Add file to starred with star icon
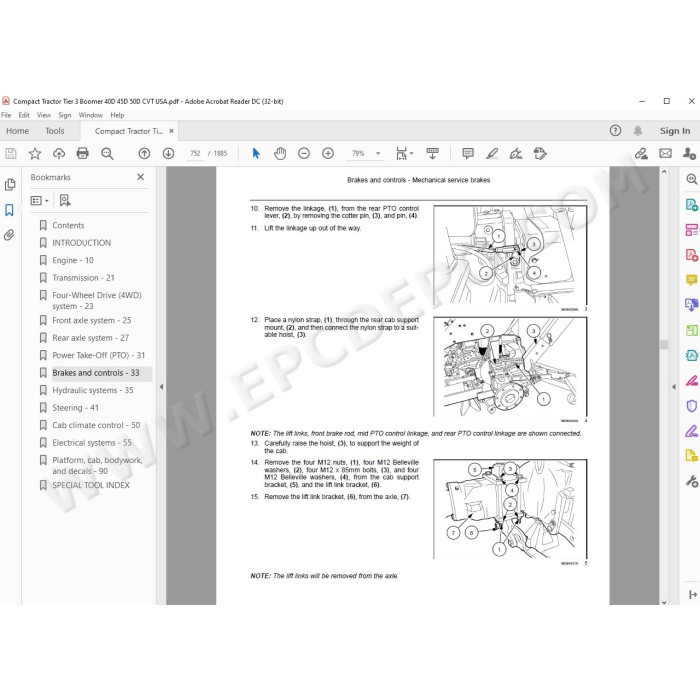 (x=35, y=154)
